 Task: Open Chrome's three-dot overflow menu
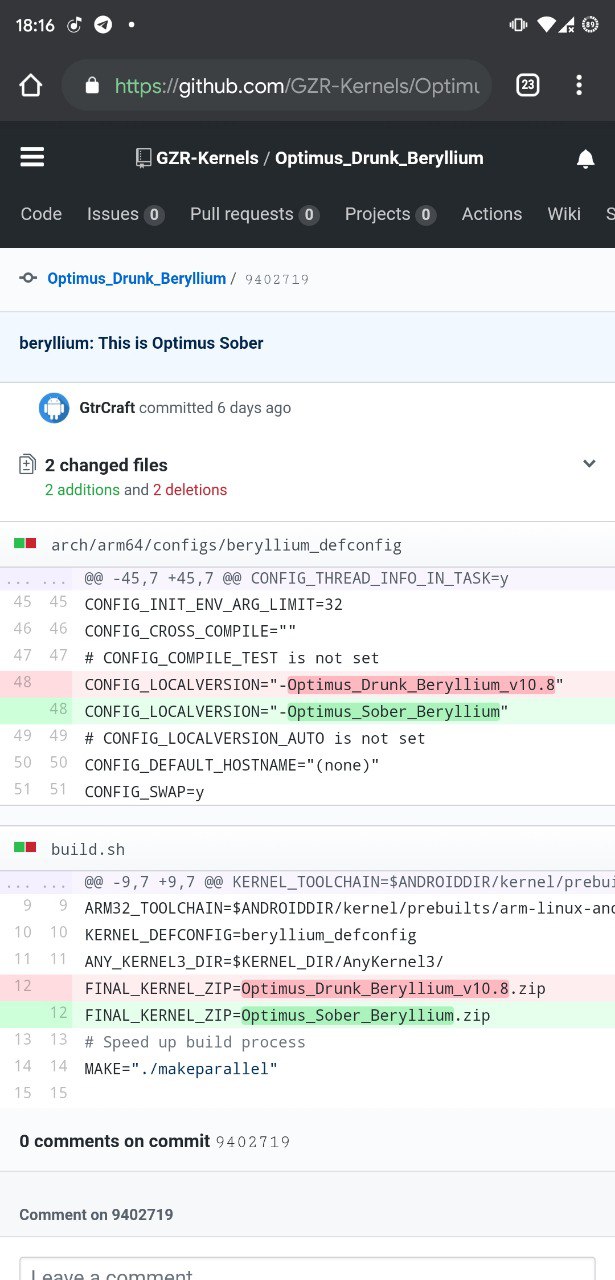[x=579, y=86]
